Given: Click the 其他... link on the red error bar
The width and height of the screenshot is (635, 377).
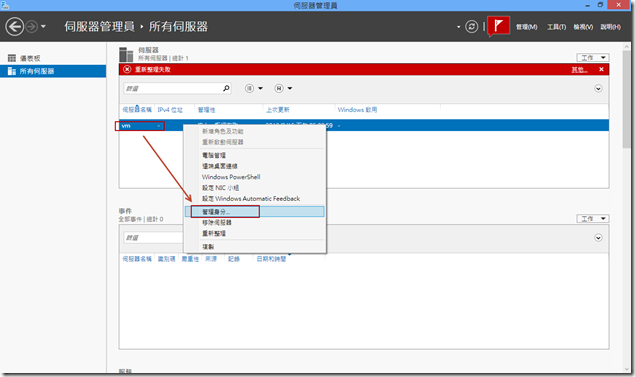Looking at the screenshot, I should coord(579,70).
